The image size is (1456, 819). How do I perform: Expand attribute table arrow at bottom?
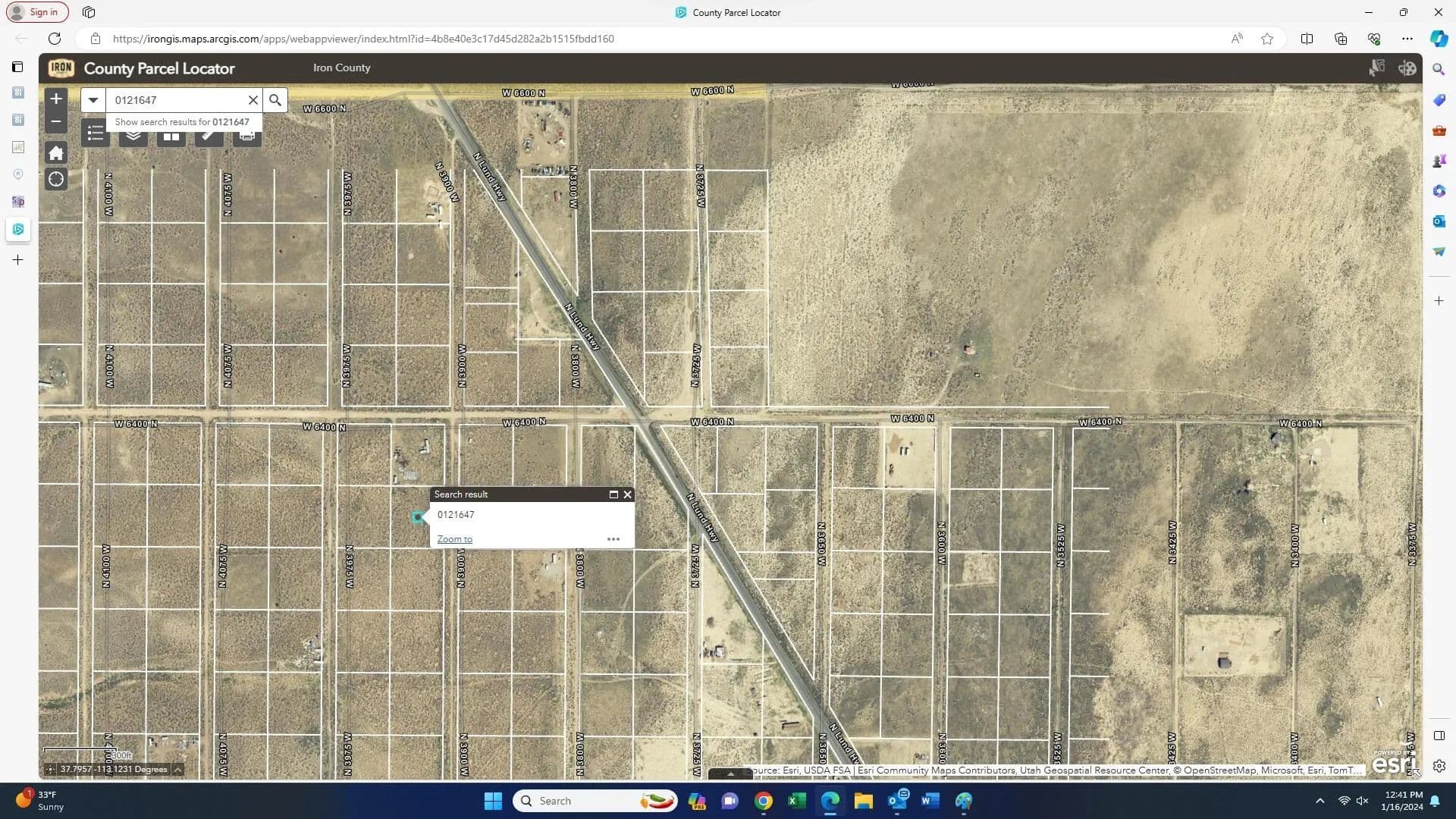(730, 774)
